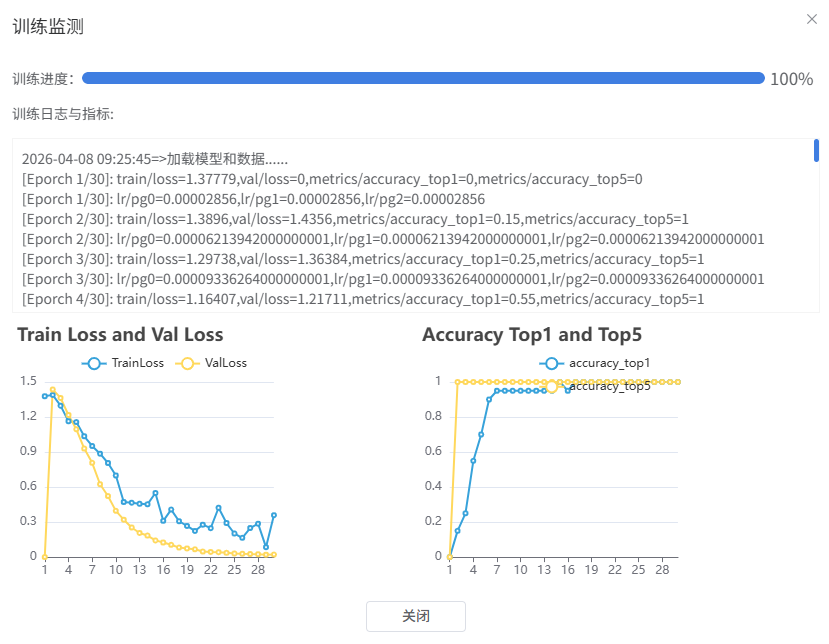Click the accuracy_top1 point near value 0.55
This screenshot has width=829, height=644.
[x=473, y=460]
